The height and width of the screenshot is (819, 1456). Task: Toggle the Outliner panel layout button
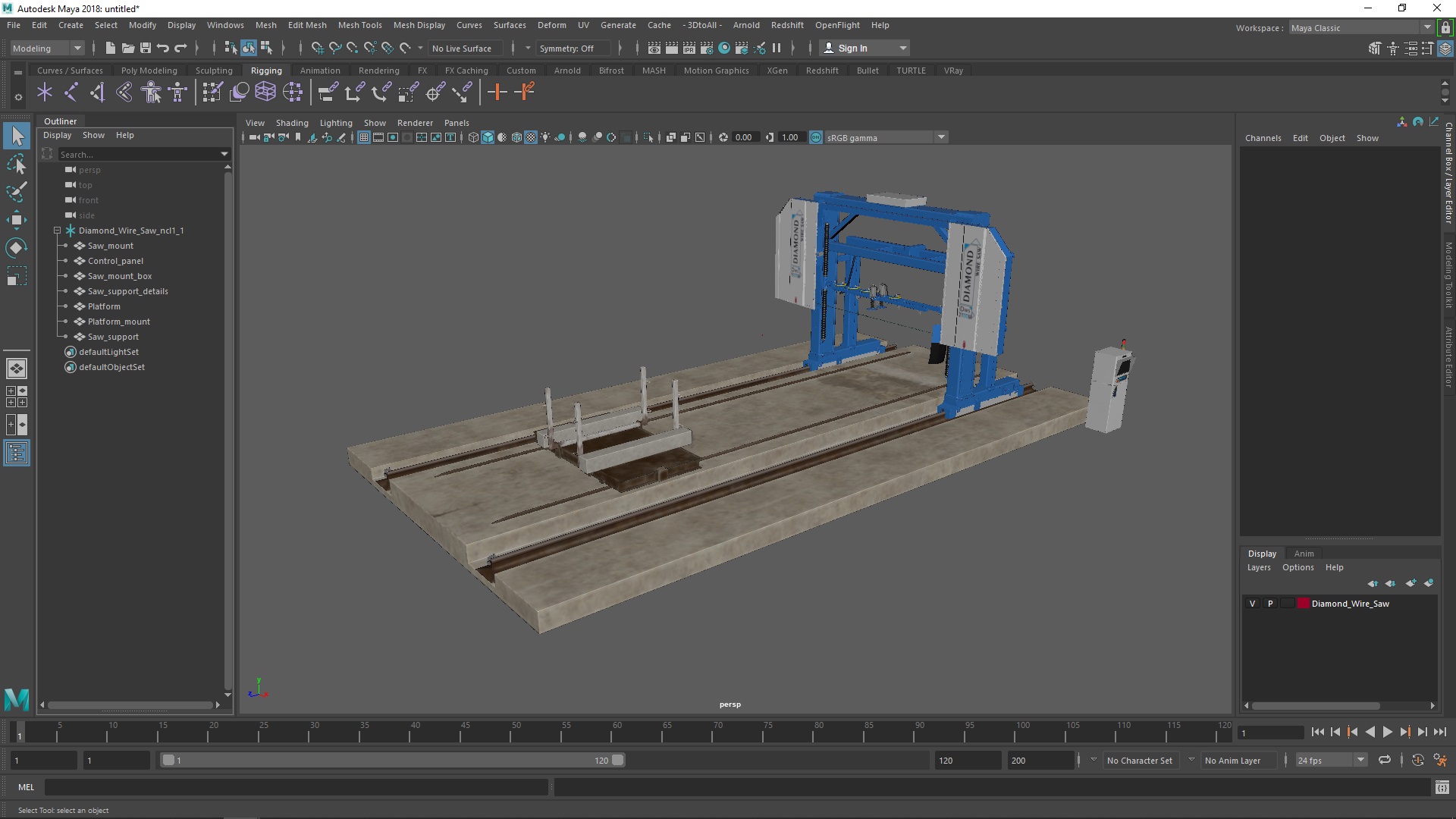coord(17,453)
